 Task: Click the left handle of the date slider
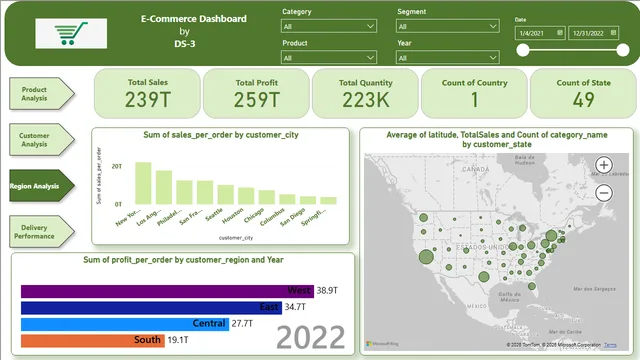(523, 50)
